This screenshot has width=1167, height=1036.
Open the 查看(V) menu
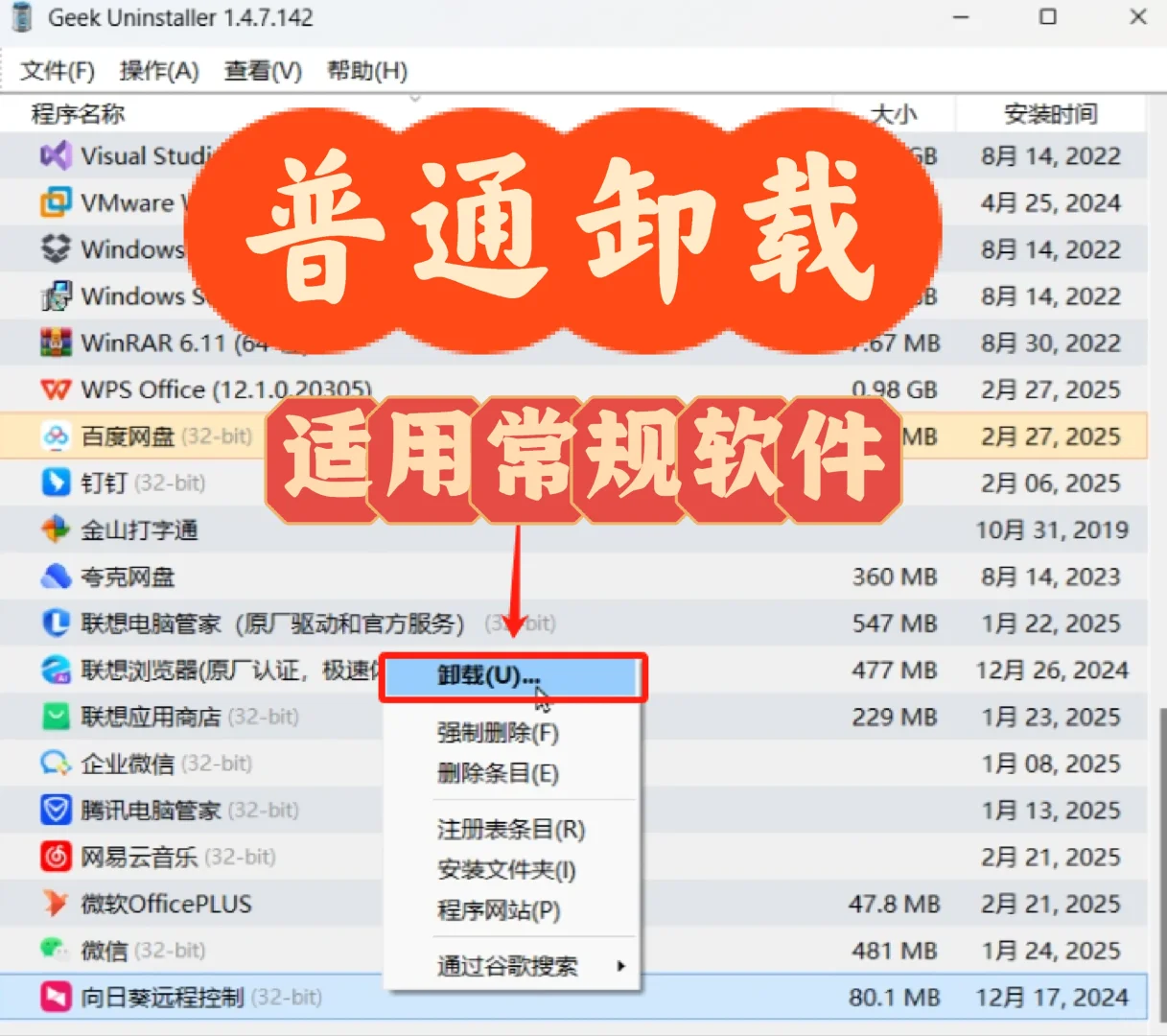point(262,70)
